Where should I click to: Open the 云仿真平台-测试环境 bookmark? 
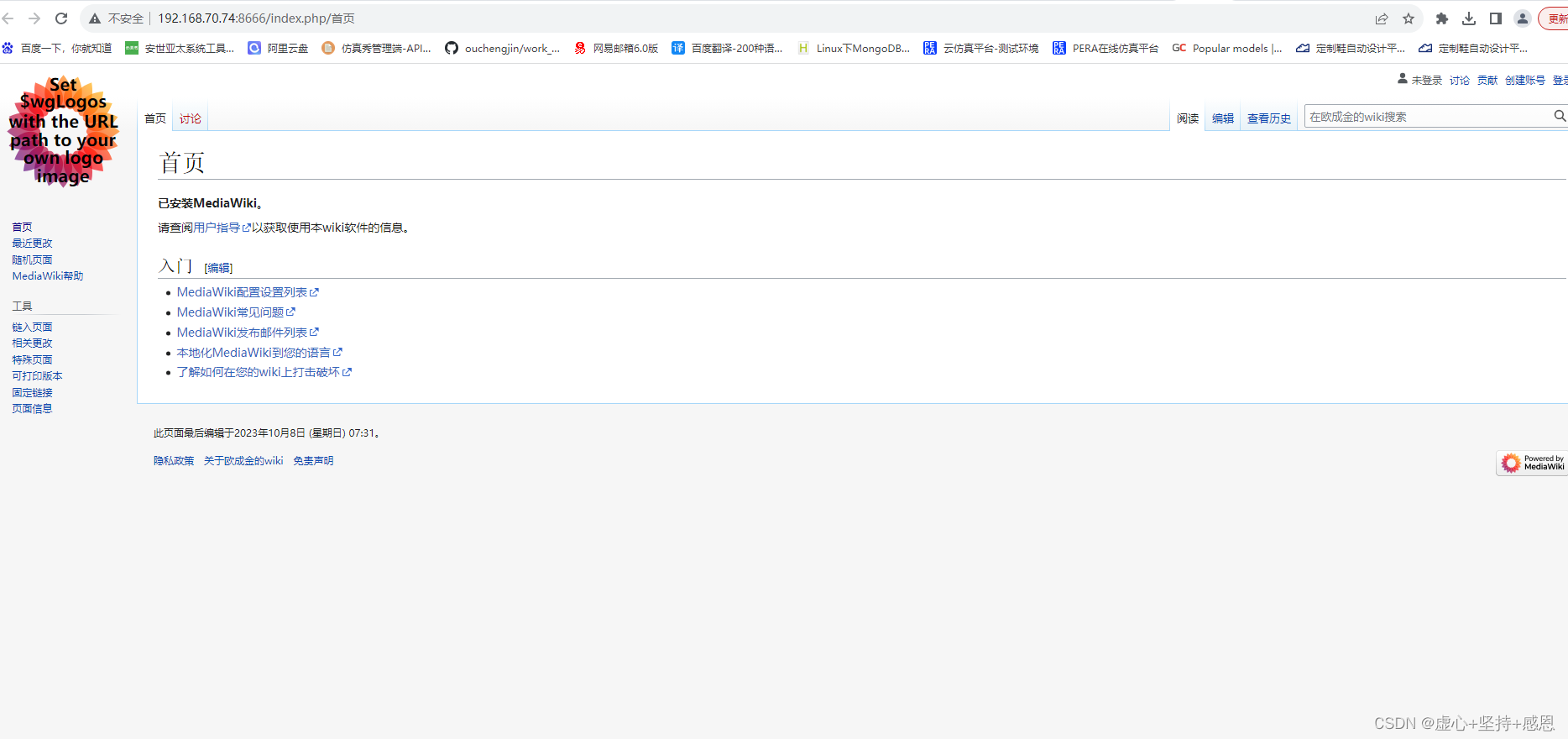980,48
